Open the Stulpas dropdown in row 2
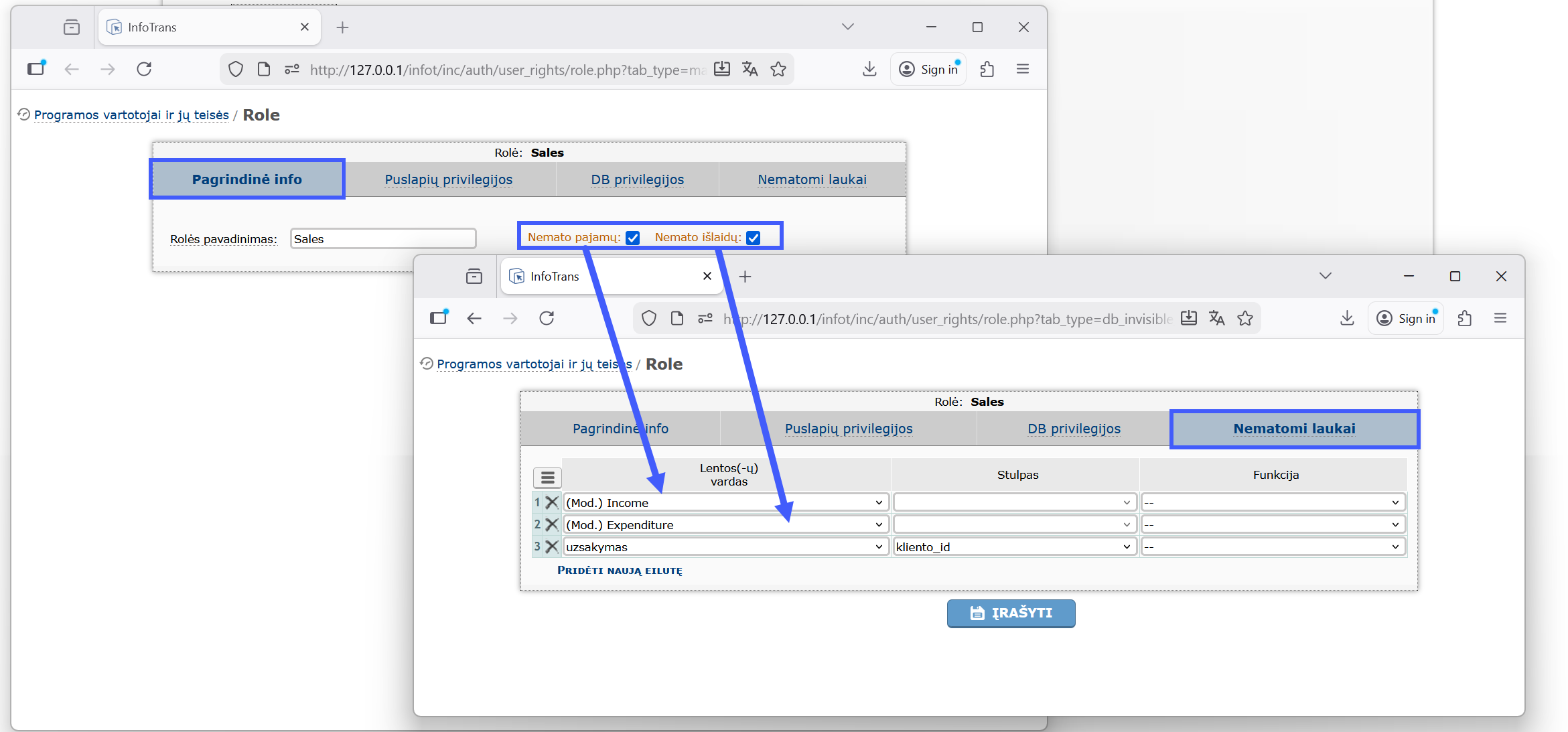1568x732 pixels. 1014,524
